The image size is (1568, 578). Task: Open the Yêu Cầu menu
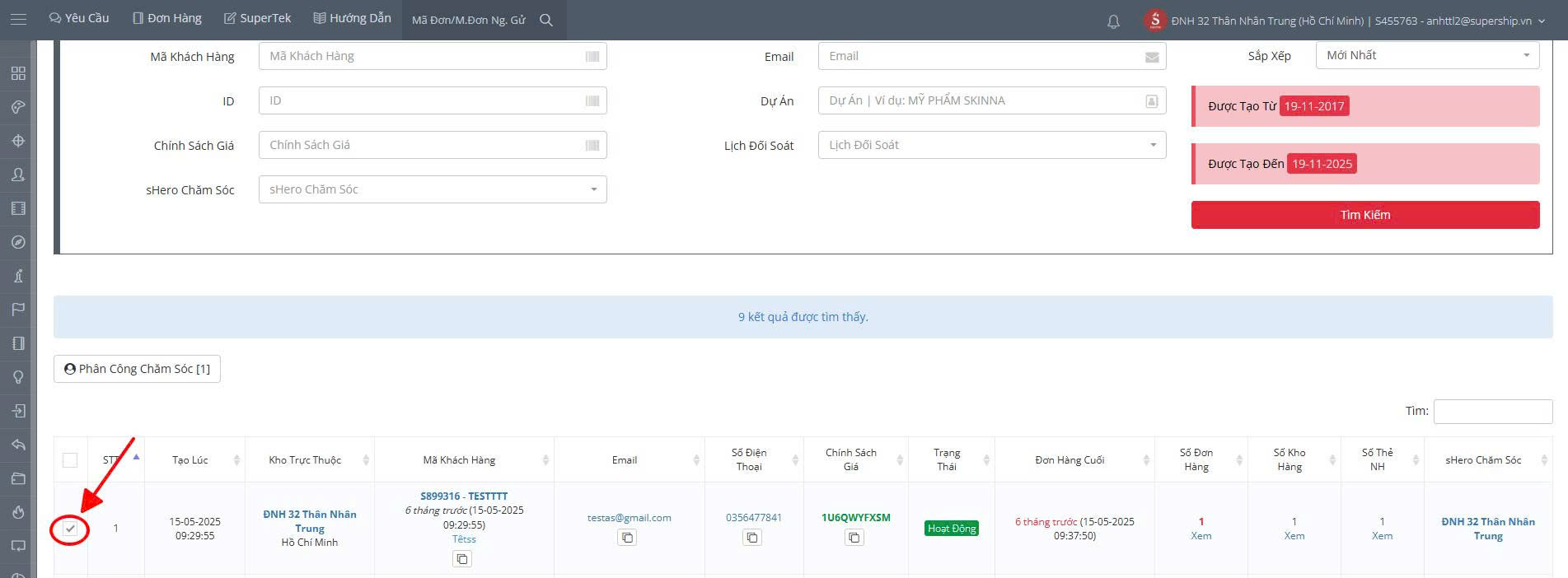point(79,18)
